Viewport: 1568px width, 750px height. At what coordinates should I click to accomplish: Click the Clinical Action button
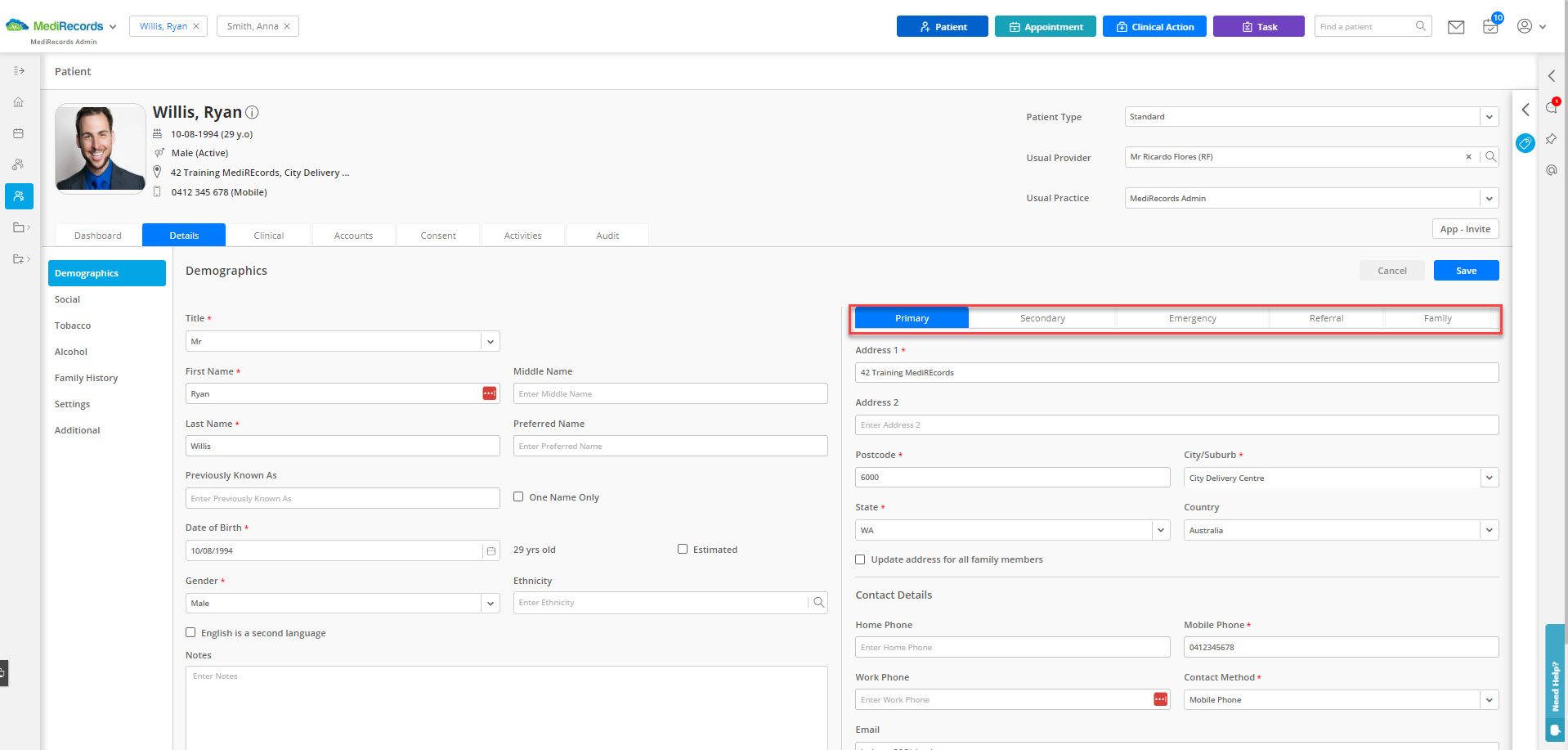(1154, 27)
